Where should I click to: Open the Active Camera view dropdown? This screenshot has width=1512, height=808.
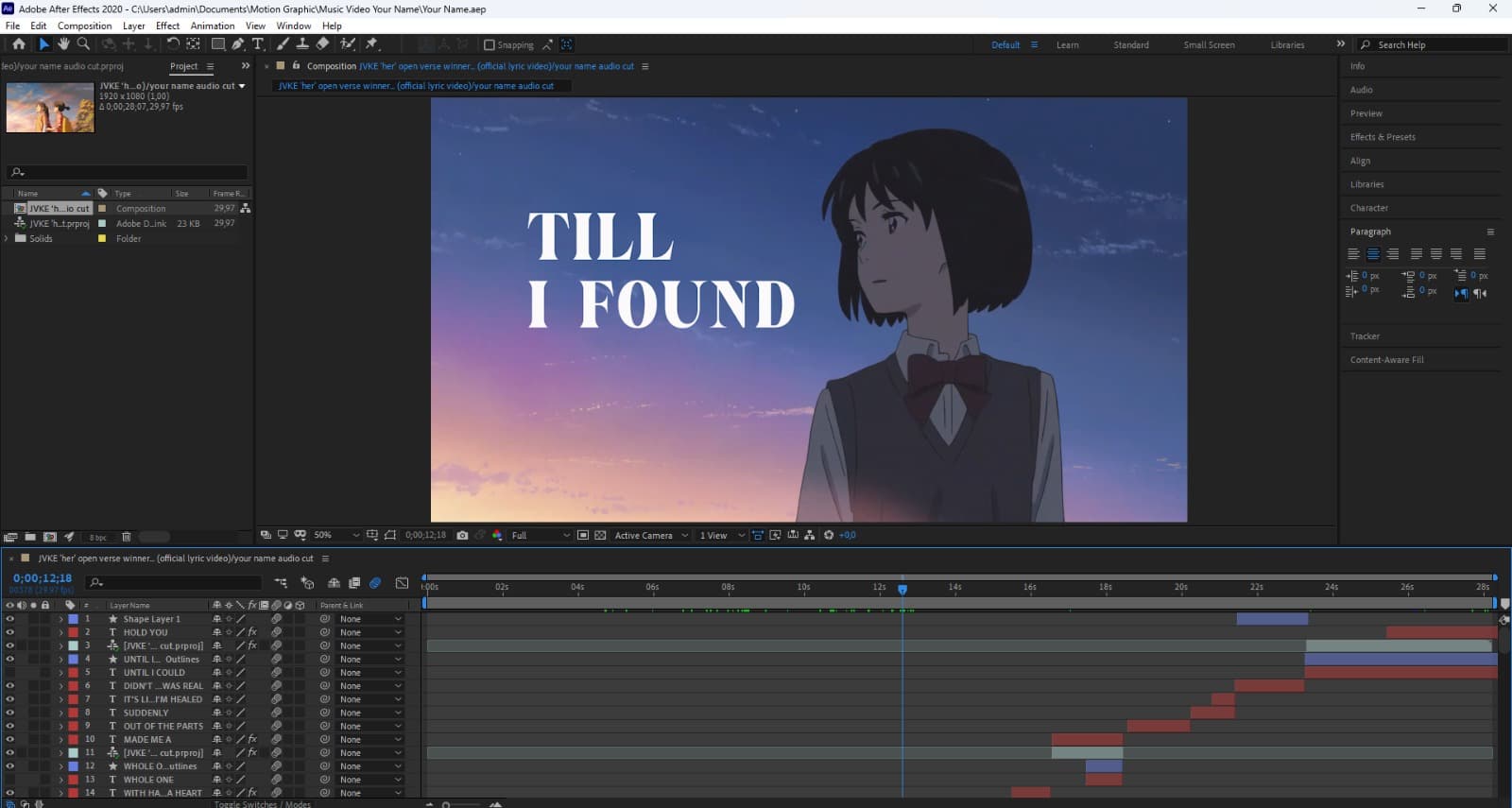coord(651,535)
